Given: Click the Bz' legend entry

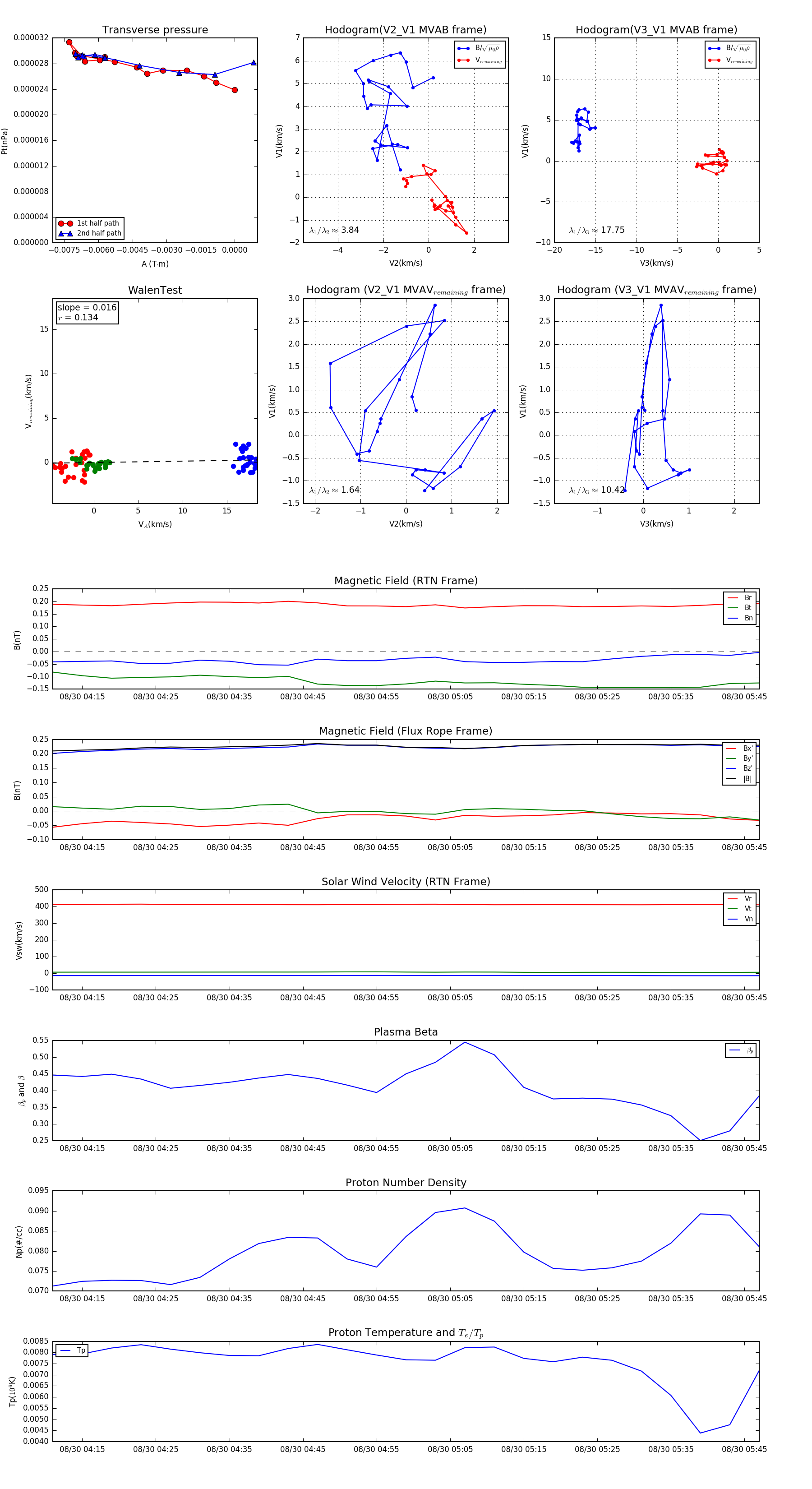Looking at the screenshot, I should (x=740, y=769).
